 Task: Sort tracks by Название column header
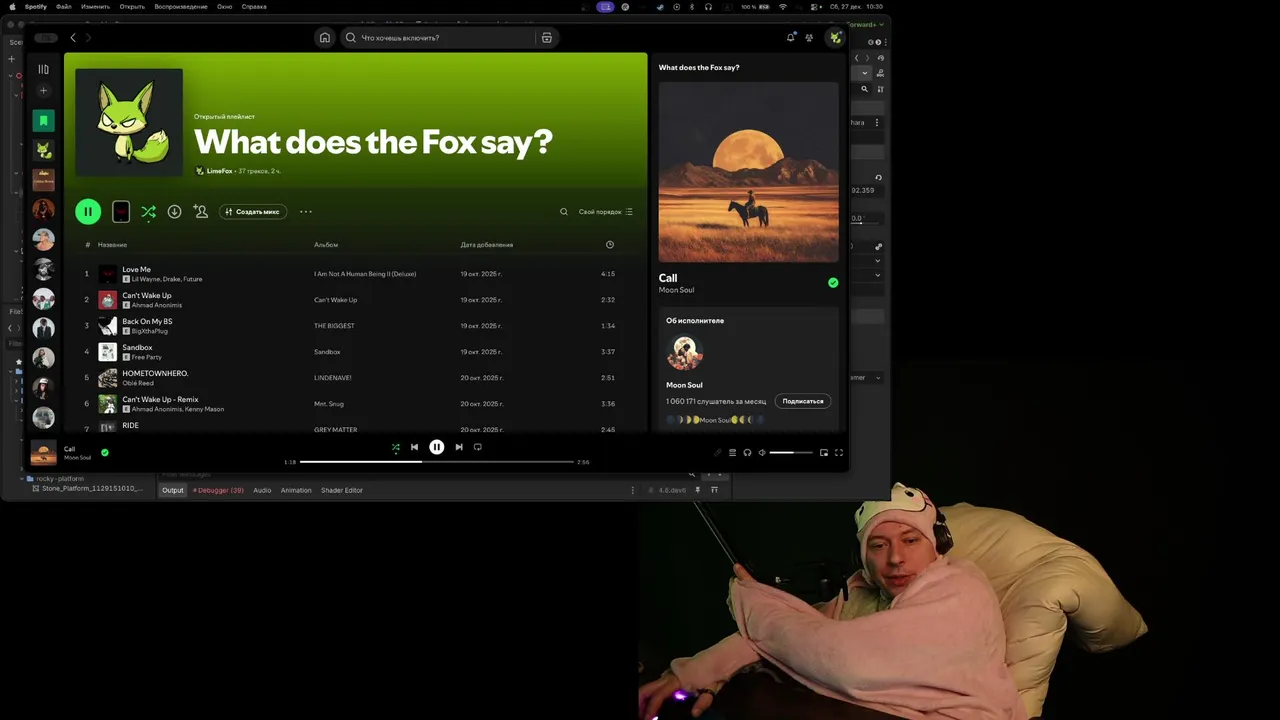(112, 245)
